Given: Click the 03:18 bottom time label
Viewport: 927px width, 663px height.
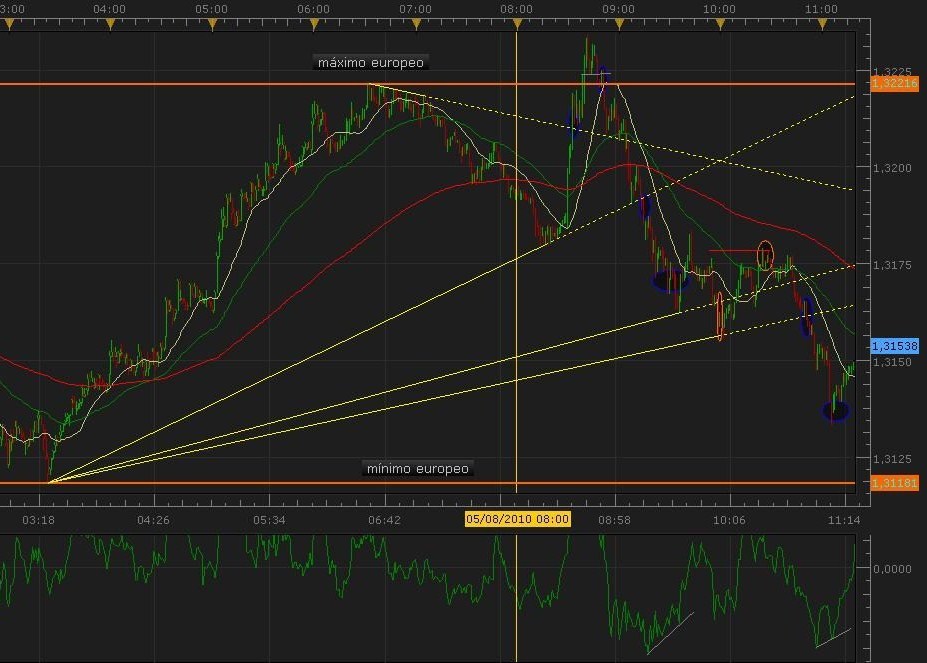Looking at the screenshot, I should 38,520.
